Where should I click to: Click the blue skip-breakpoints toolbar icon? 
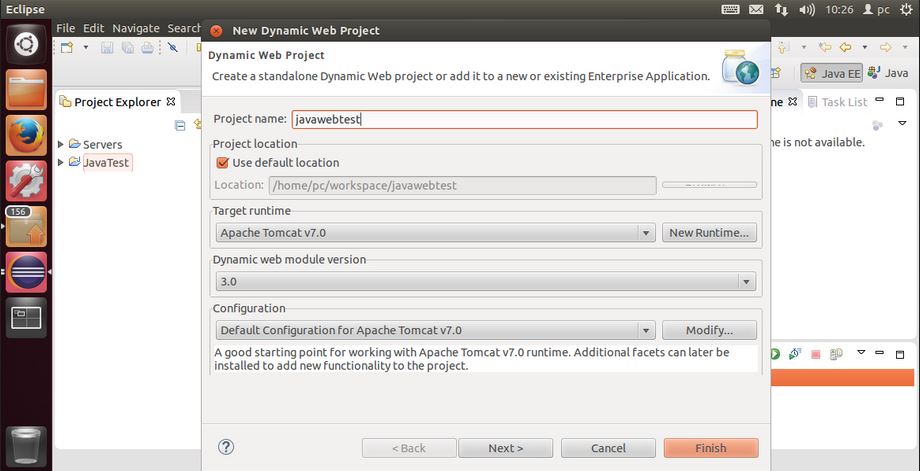(x=172, y=48)
